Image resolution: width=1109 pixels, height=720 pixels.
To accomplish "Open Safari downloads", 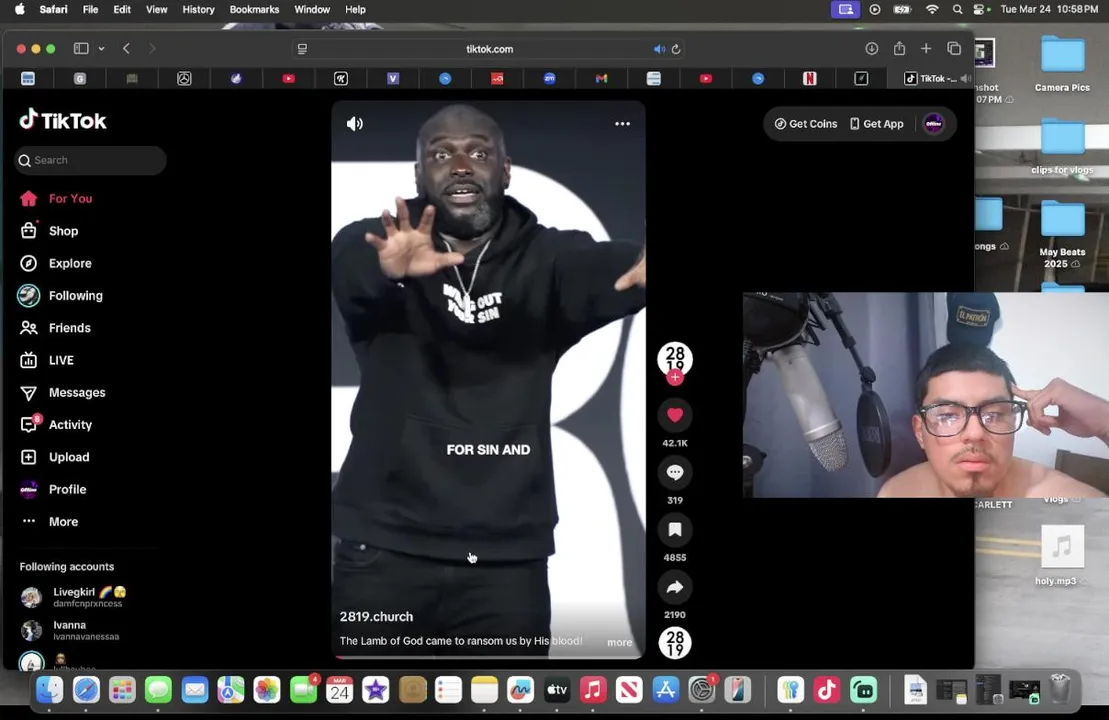I will coord(871,49).
